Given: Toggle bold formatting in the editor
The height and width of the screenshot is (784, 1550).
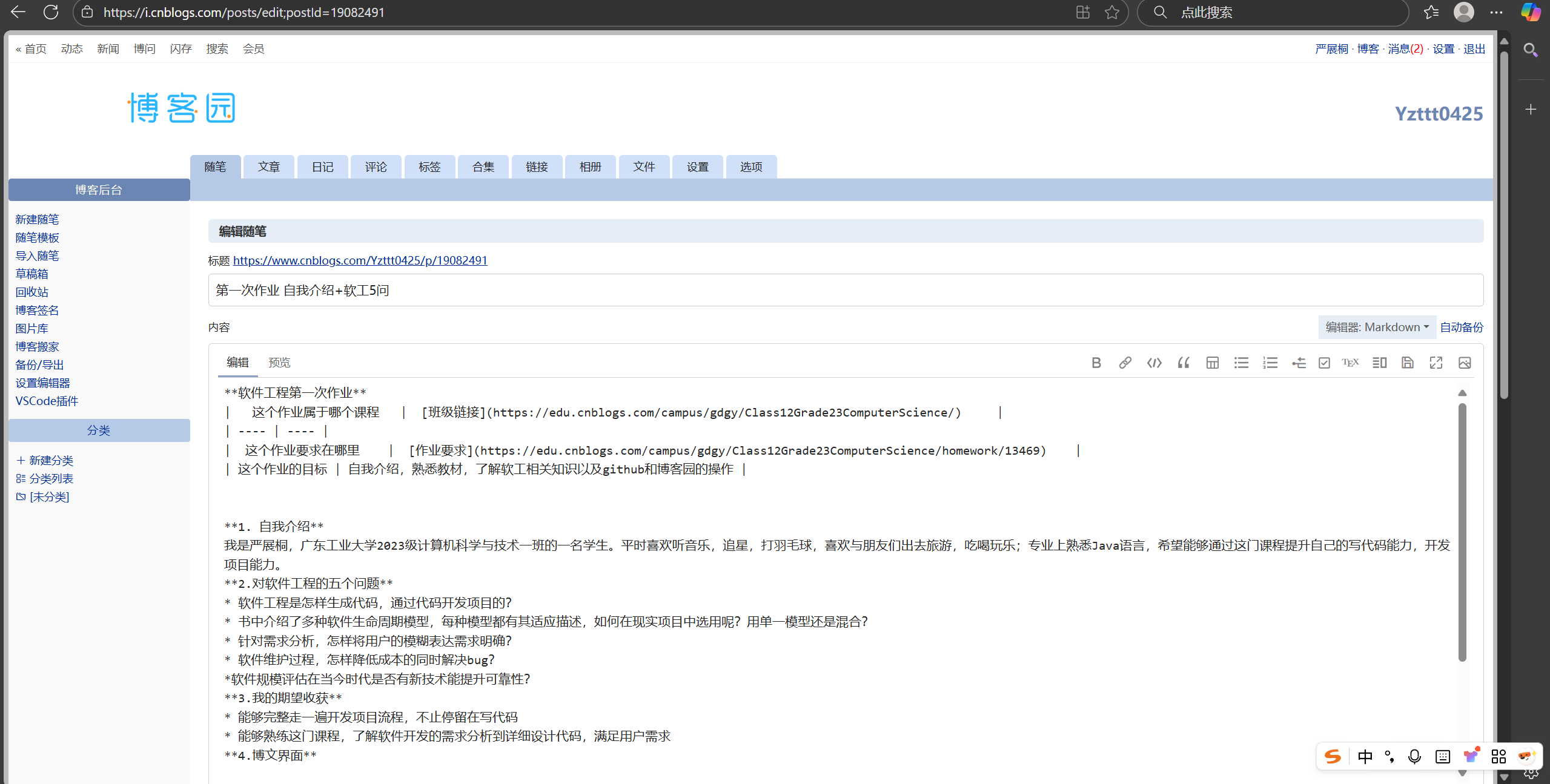Looking at the screenshot, I should pos(1096,363).
